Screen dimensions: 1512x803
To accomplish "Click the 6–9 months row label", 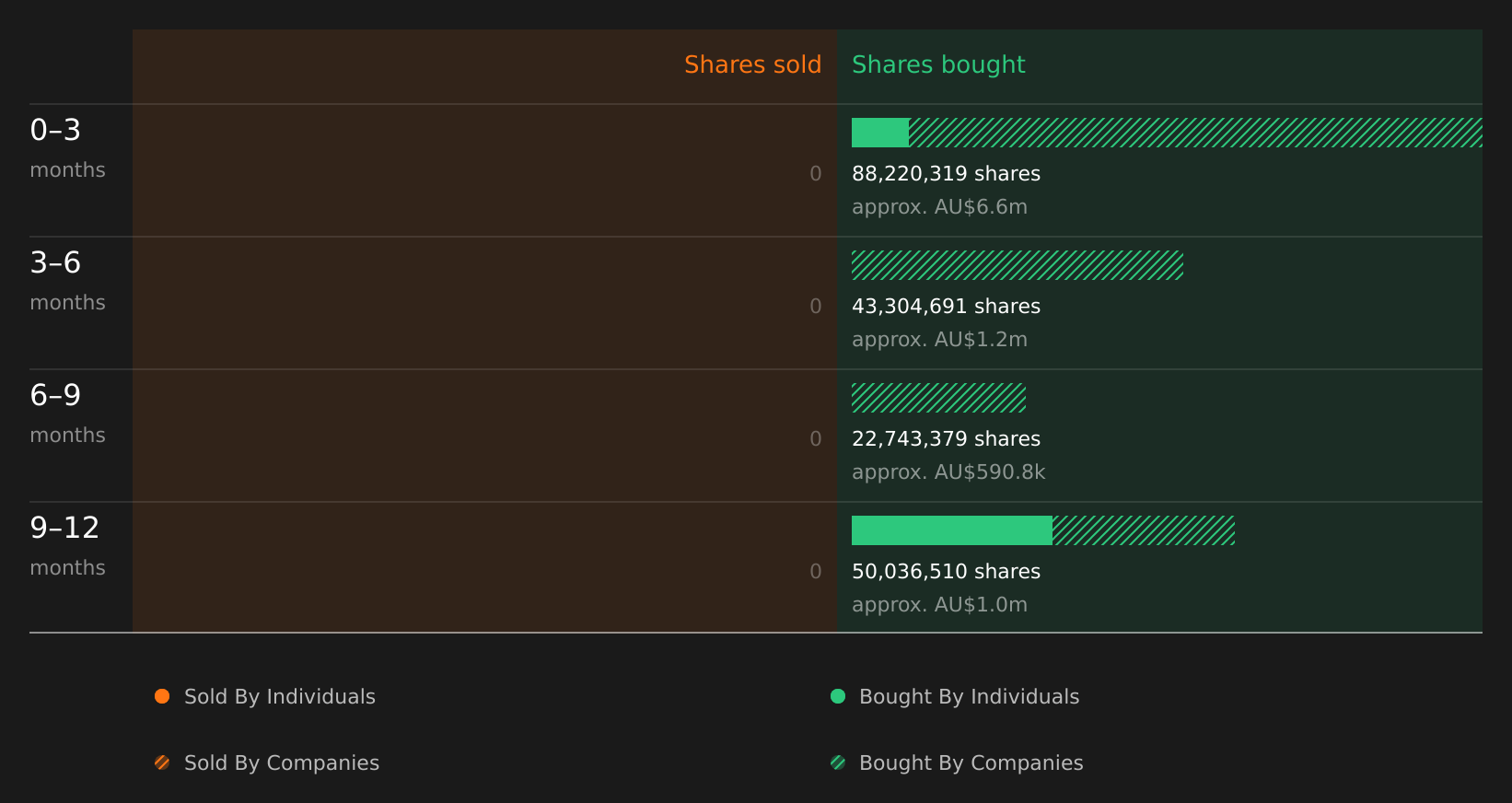I will [67, 413].
